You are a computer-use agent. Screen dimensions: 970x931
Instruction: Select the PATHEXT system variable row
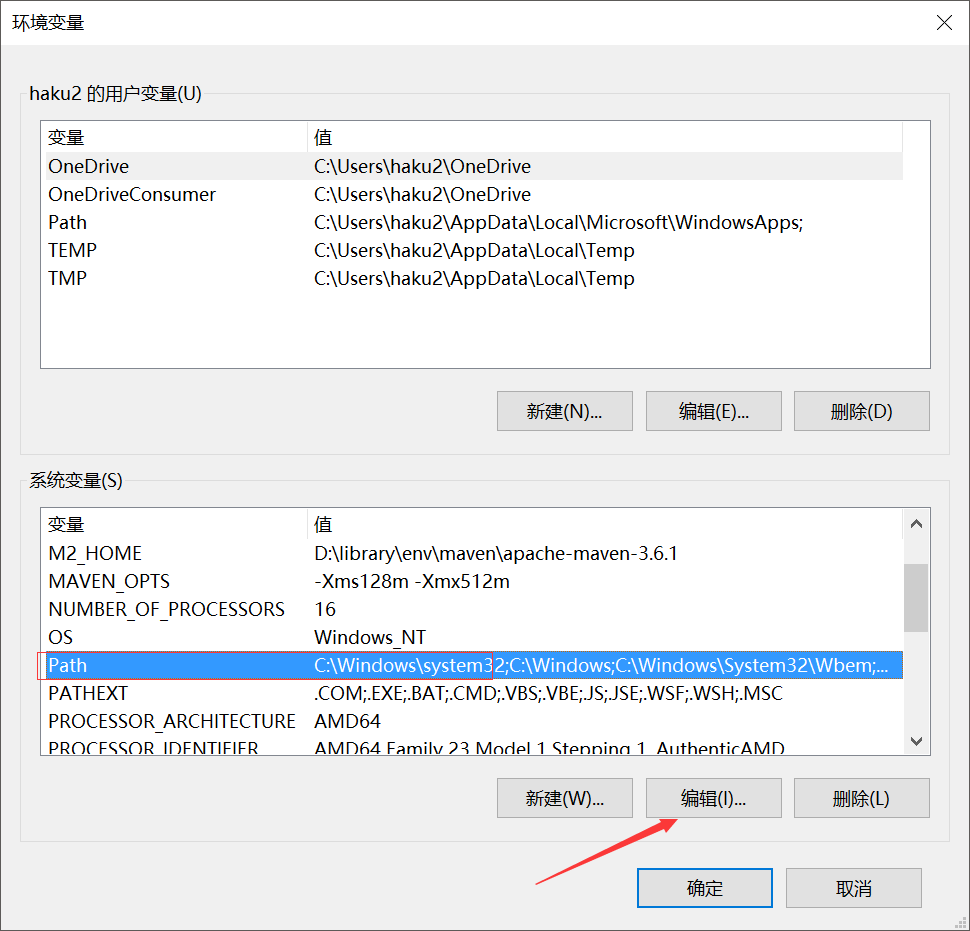click(x=88, y=694)
